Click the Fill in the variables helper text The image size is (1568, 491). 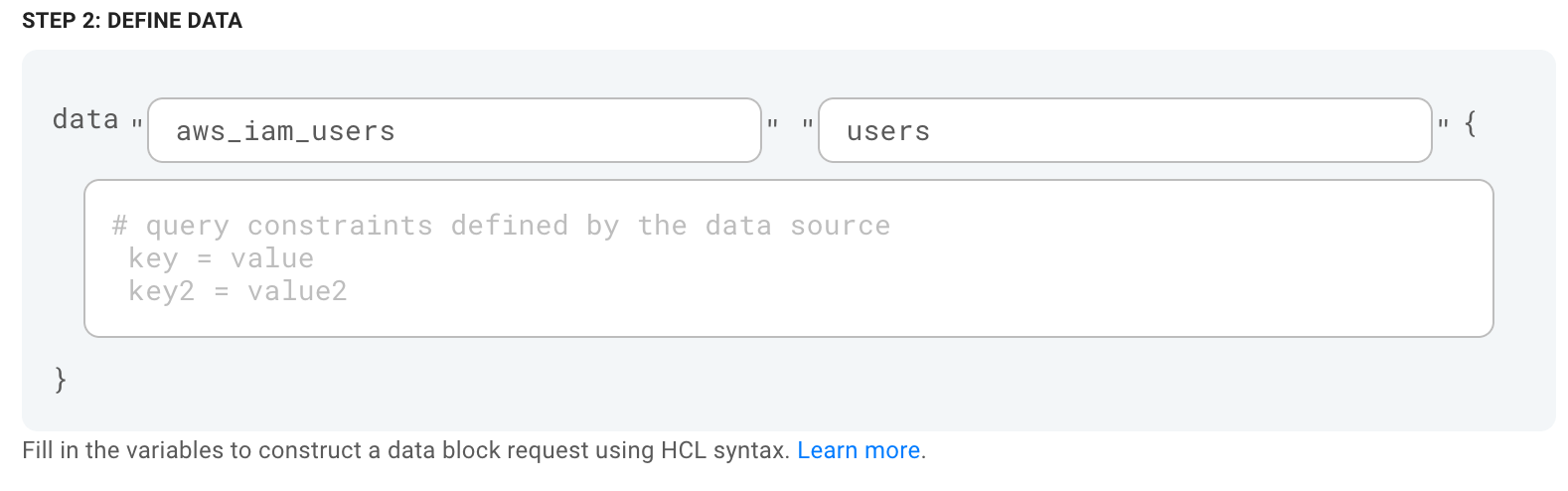pyautogui.click(x=405, y=450)
